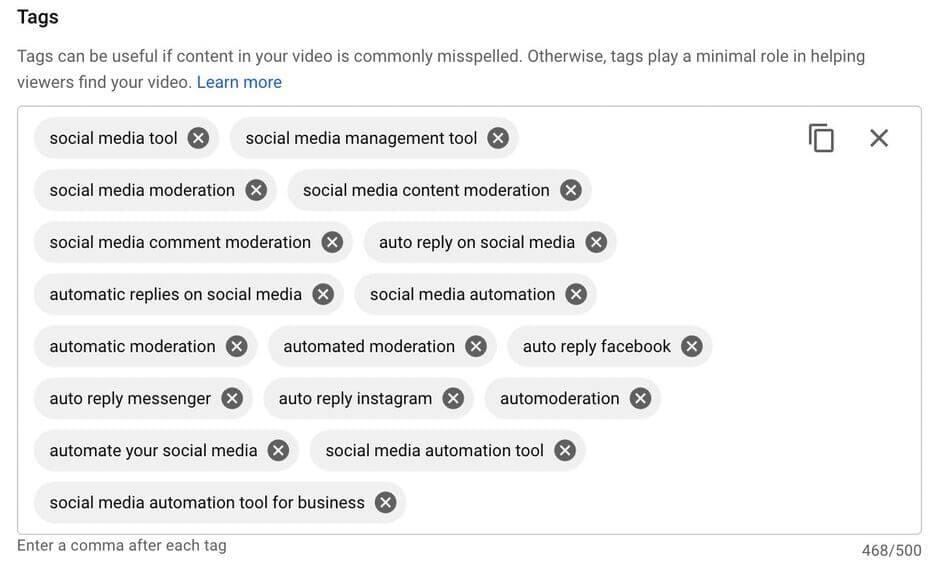
Task: Delete the 'automatic moderation' tag
Action: coord(236,346)
